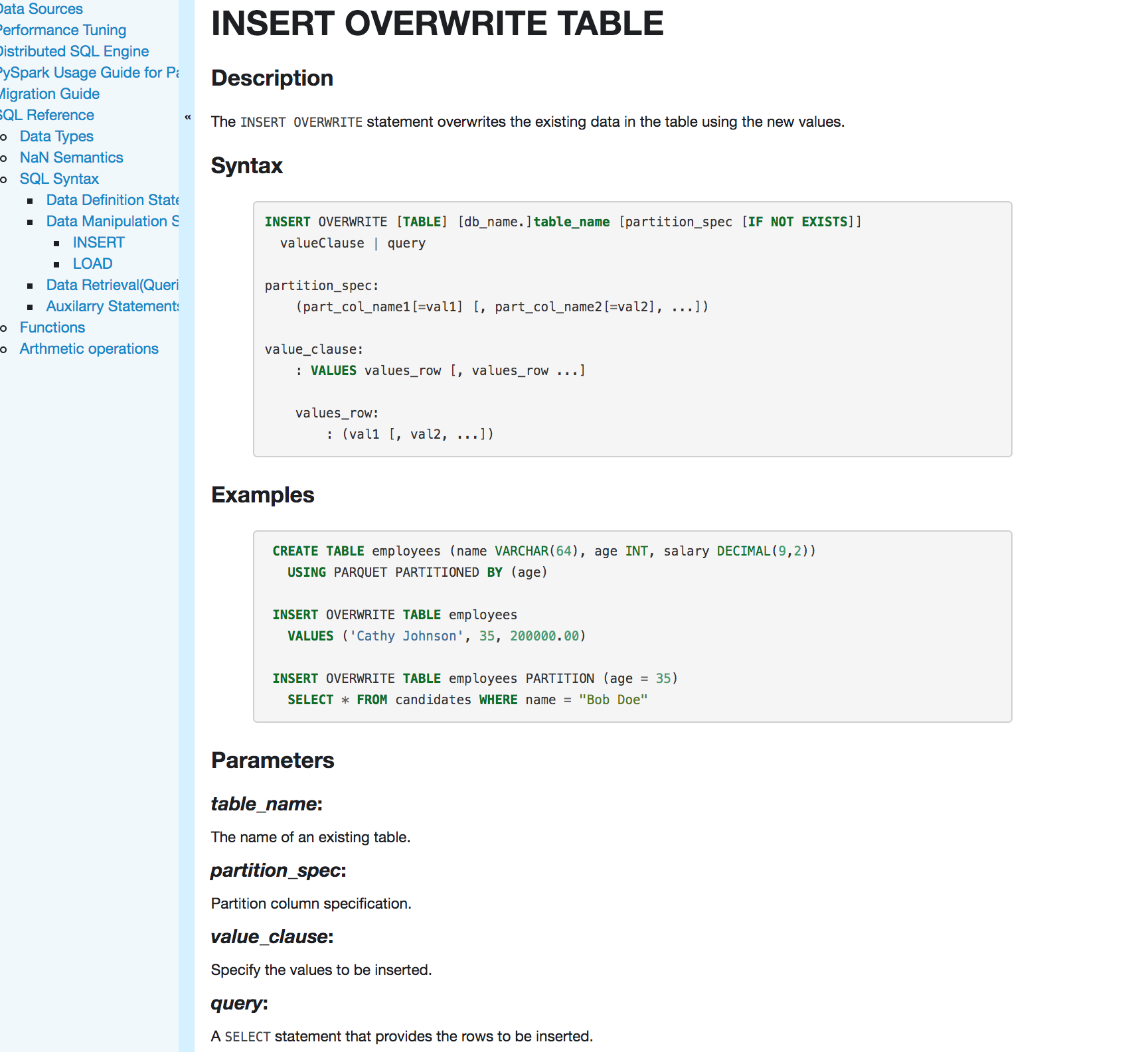
Task: Click the table_name: parameter heading
Action: pyautogui.click(x=266, y=804)
